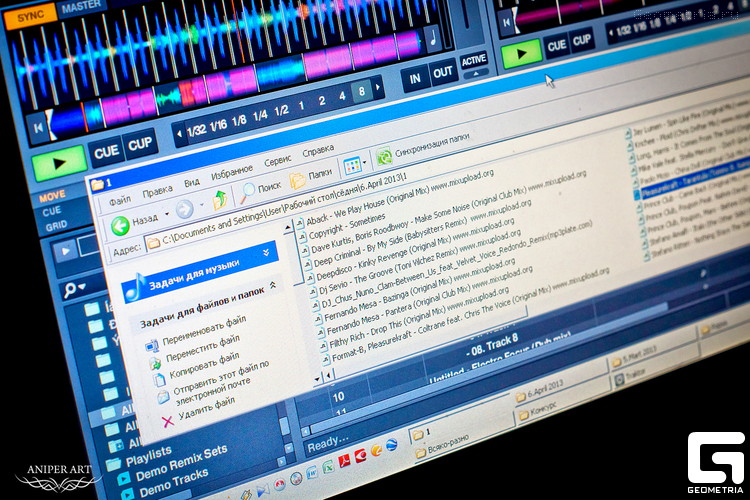Toggle the MASTER button on the left deck

(82, 6)
